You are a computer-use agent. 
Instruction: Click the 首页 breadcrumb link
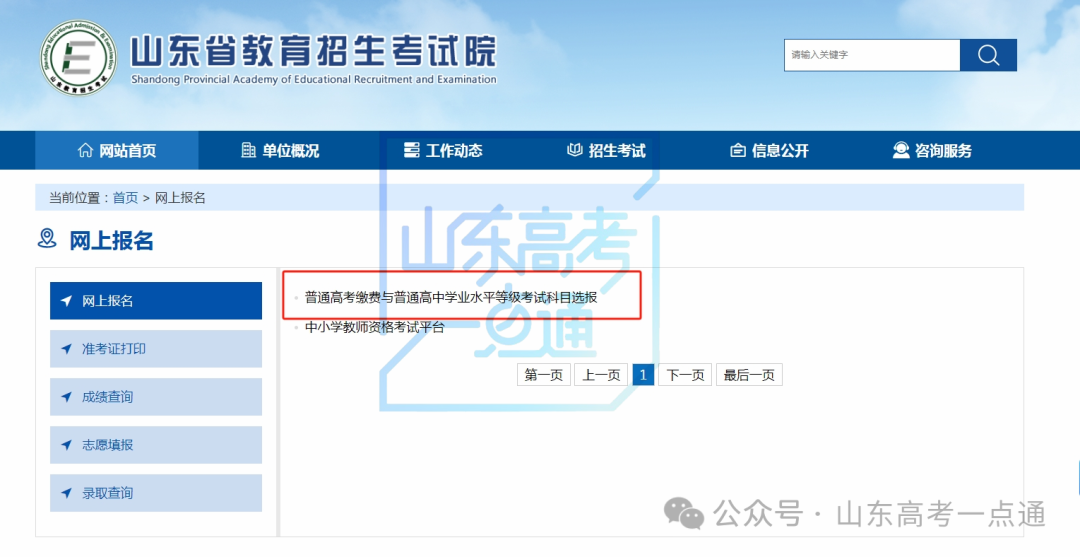click(x=125, y=198)
